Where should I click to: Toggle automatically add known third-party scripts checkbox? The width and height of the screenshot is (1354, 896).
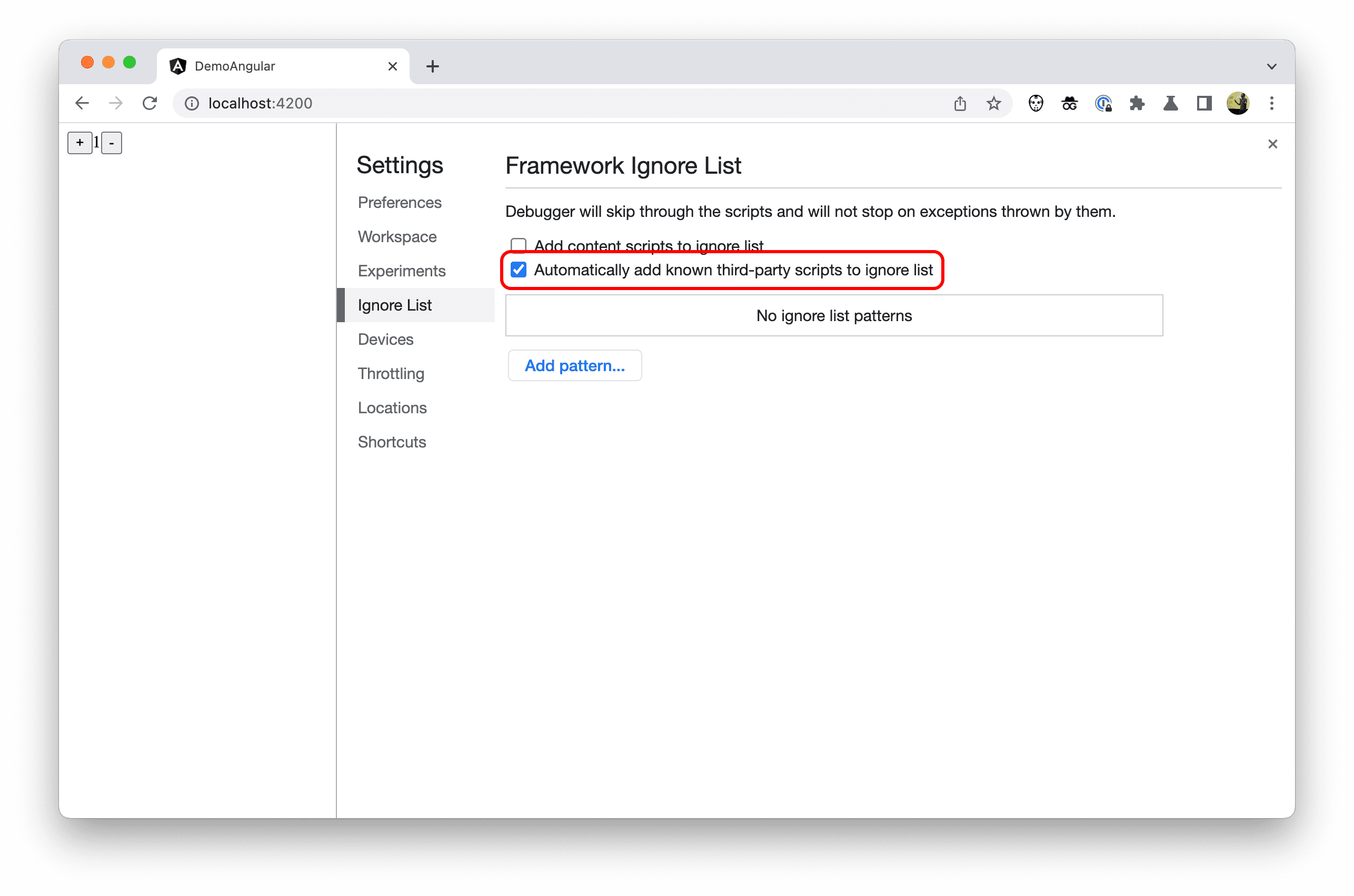click(518, 269)
